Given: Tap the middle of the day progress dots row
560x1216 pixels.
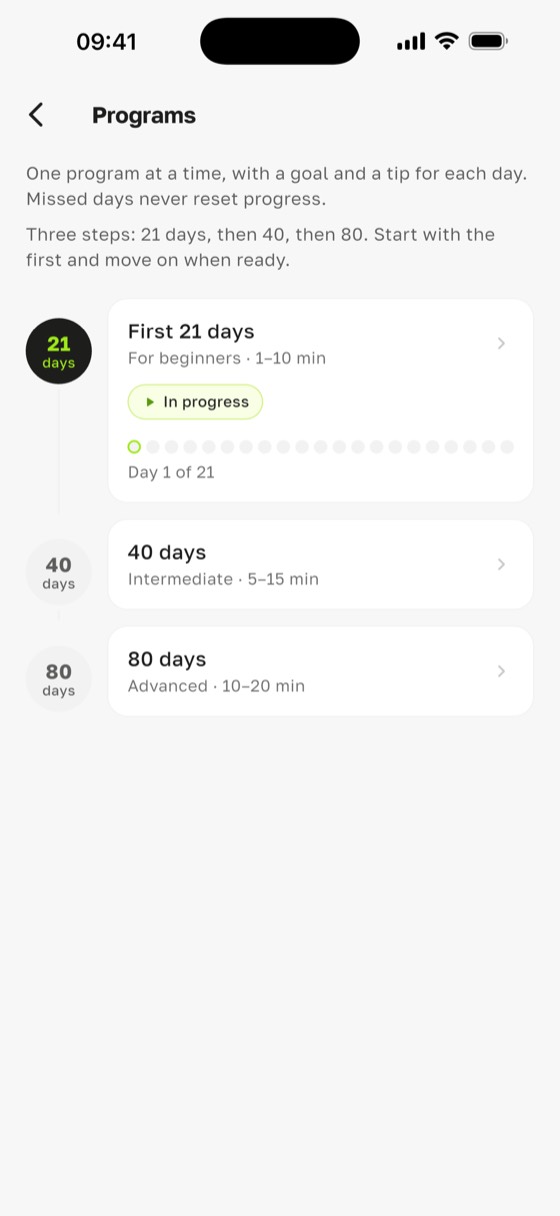Looking at the screenshot, I should [321, 447].
